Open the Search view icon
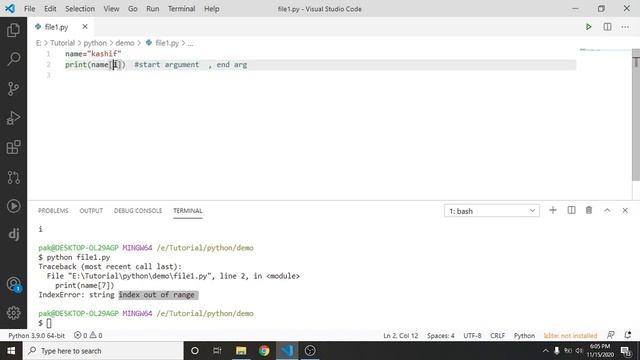This screenshot has width=640, height=360. pos(13,59)
